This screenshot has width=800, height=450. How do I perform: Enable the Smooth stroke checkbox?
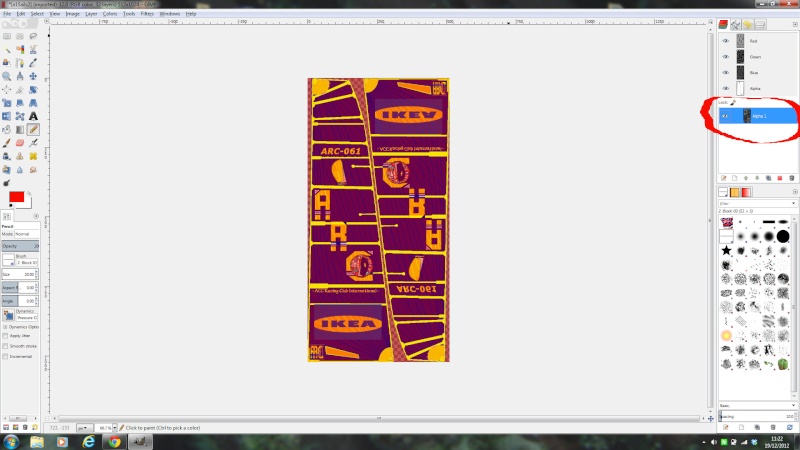tap(5, 346)
